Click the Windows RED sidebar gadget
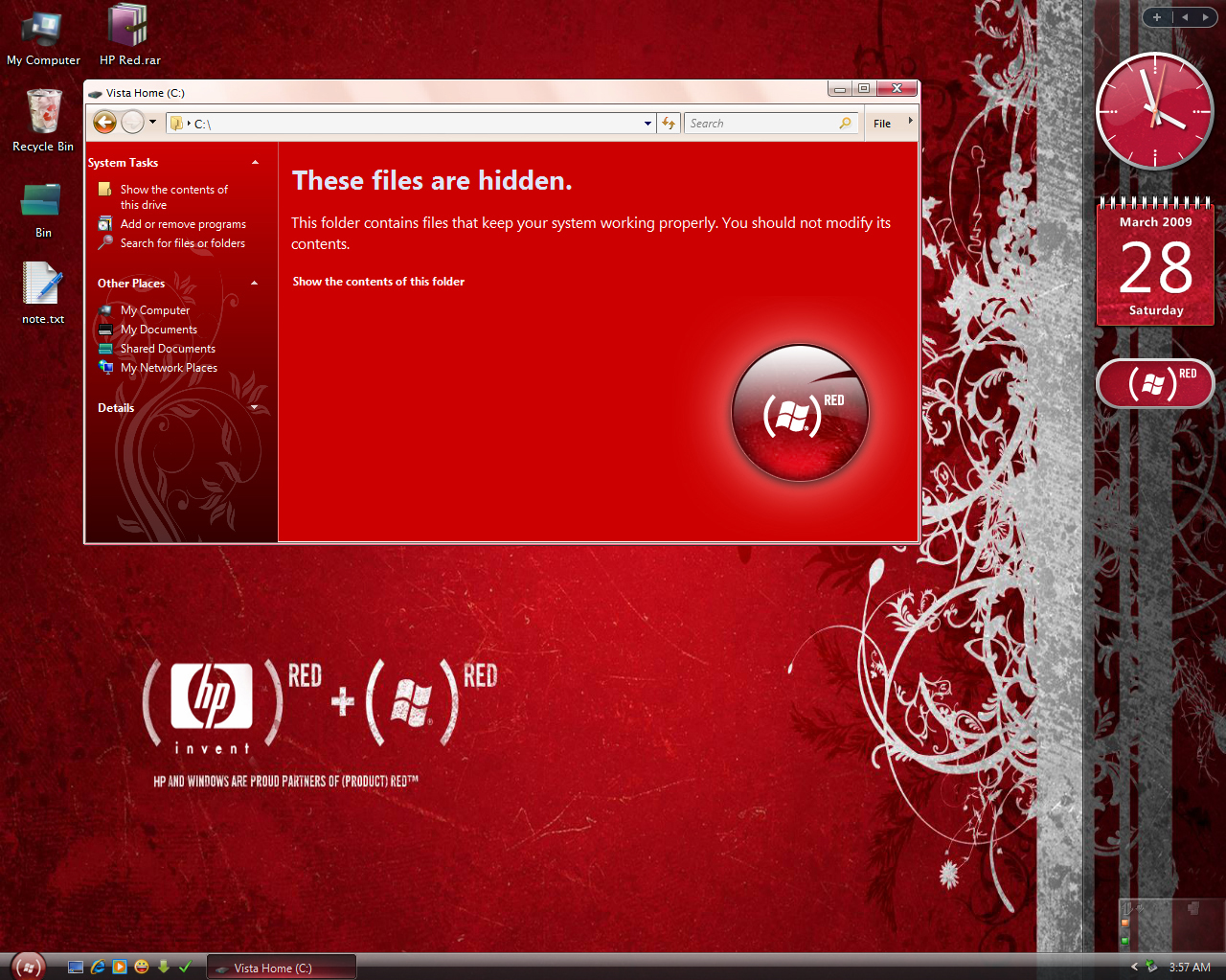The width and height of the screenshot is (1226, 980). 1155,383
